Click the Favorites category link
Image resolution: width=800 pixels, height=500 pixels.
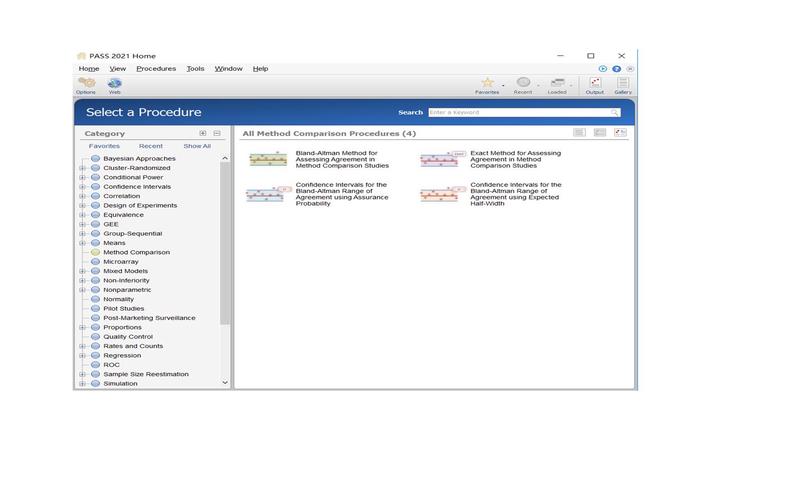click(104, 146)
